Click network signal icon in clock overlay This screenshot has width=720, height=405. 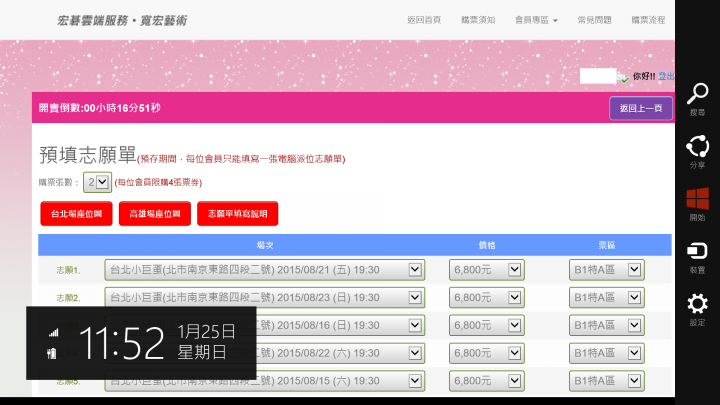[53, 332]
